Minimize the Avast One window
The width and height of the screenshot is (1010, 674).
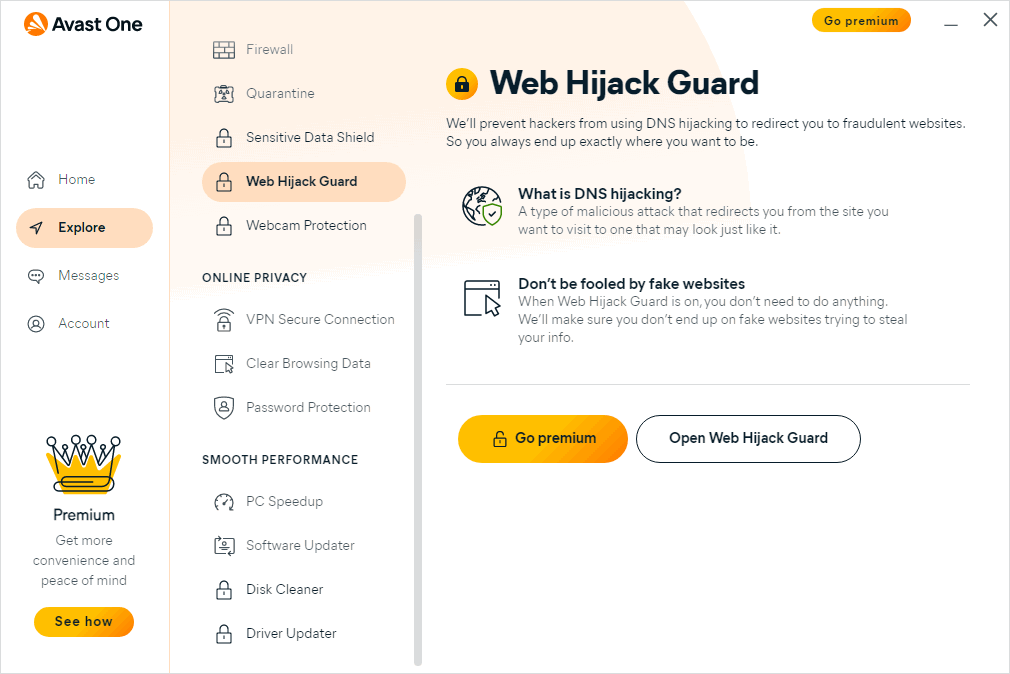pos(951,22)
